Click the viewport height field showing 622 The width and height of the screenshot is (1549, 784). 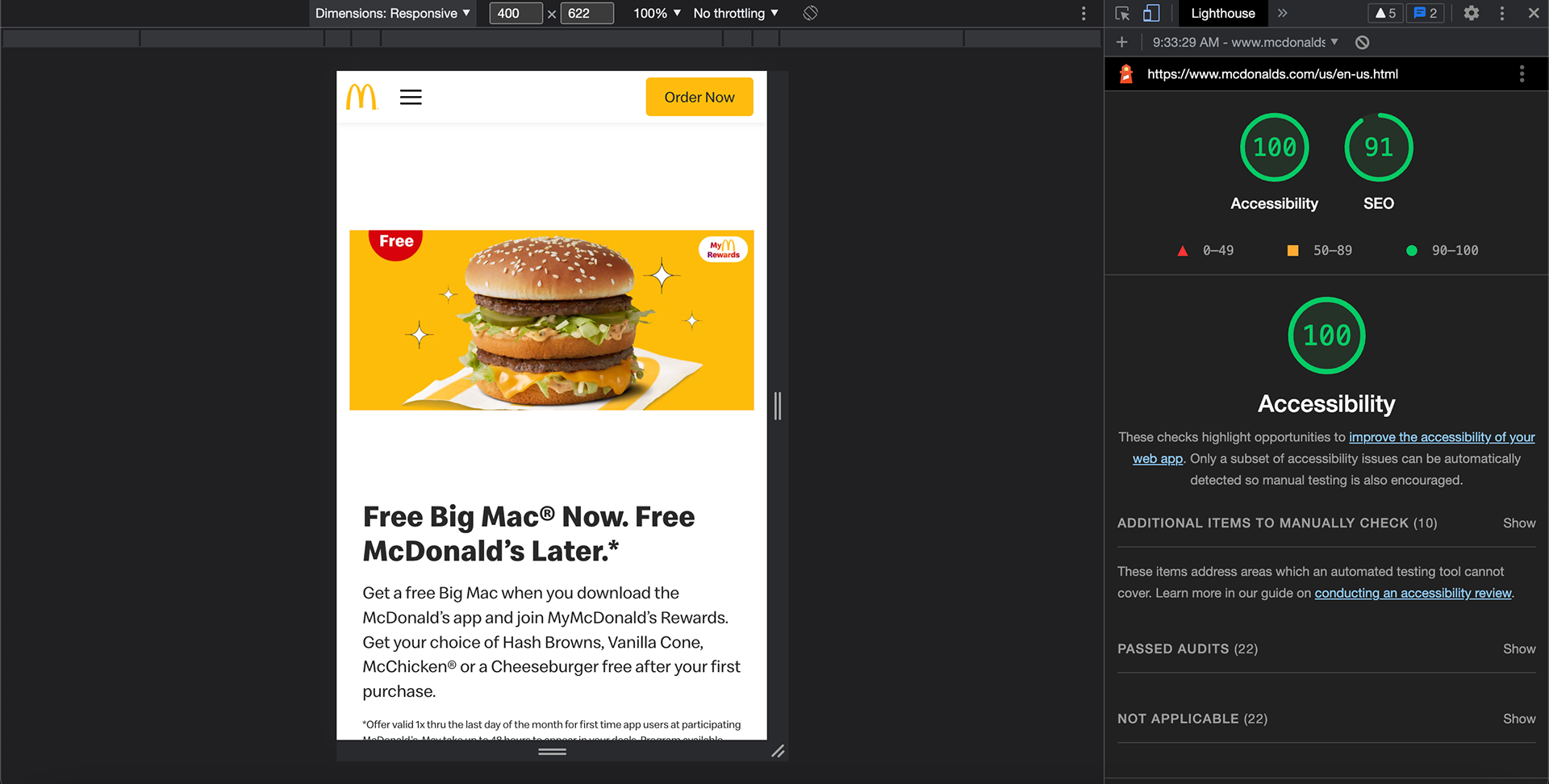pyautogui.click(x=587, y=13)
